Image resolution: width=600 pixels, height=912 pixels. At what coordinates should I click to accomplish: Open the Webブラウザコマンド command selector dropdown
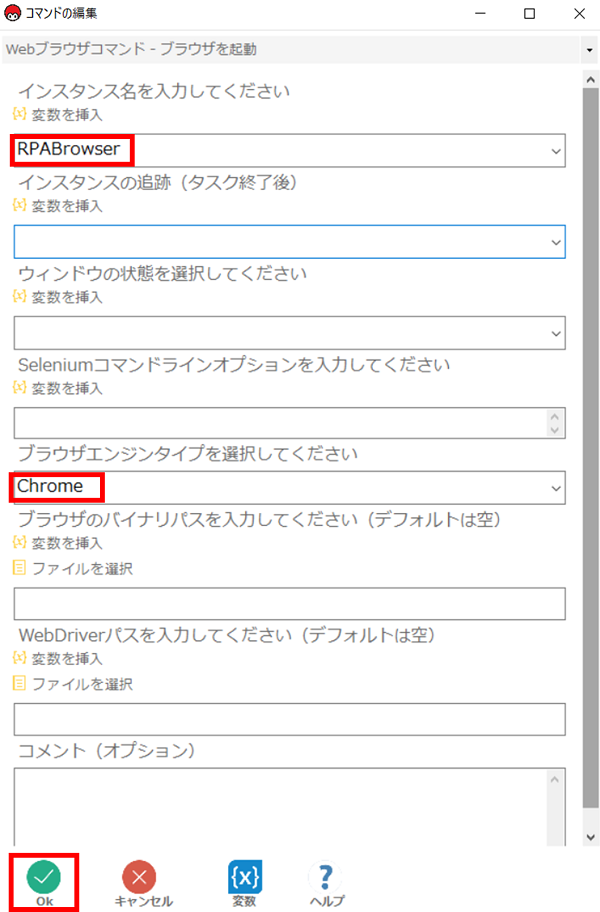(x=590, y=50)
